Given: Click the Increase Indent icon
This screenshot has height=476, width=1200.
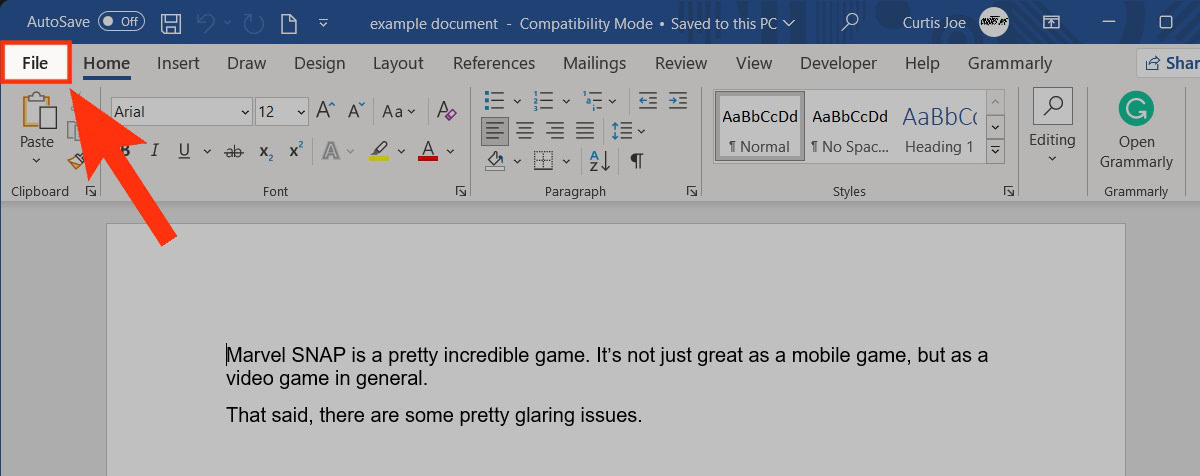Looking at the screenshot, I should point(677,101).
